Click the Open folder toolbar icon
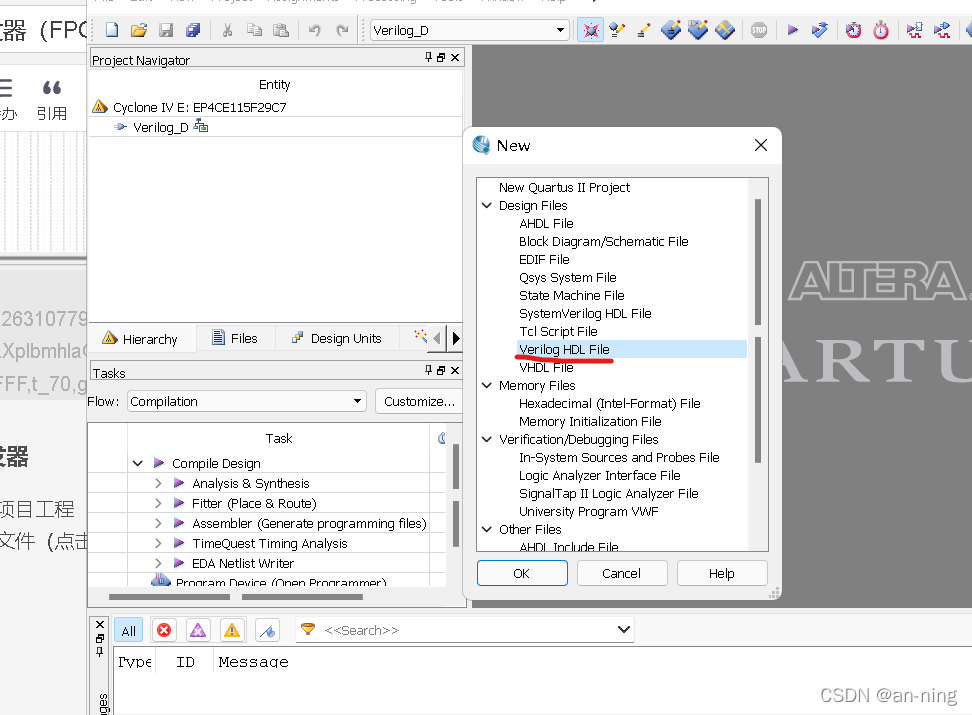Image resolution: width=972 pixels, height=715 pixels. (139, 30)
